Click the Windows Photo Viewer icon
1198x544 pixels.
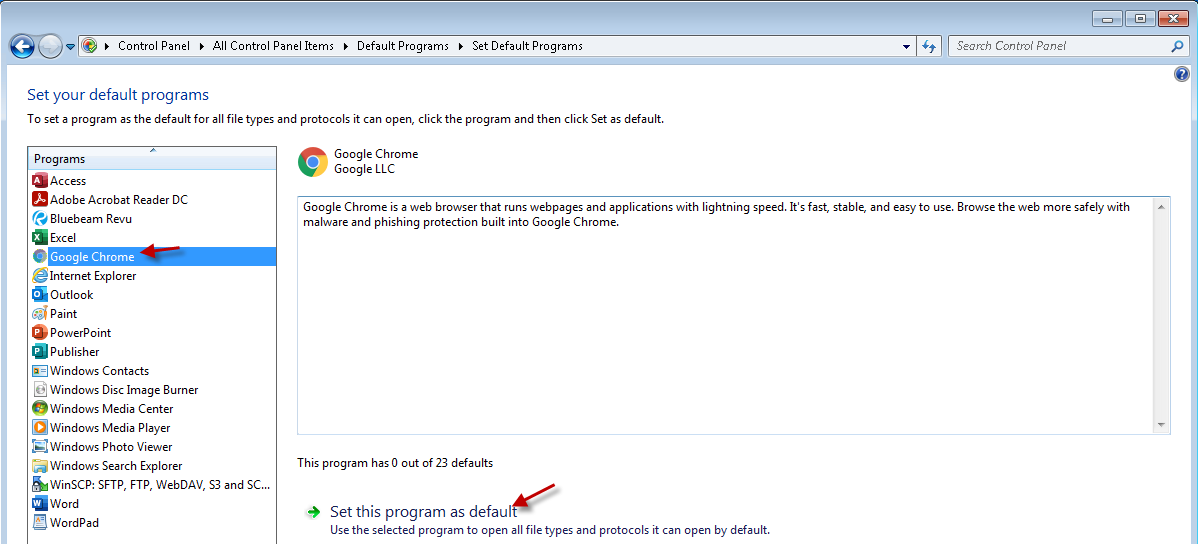coord(40,447)
